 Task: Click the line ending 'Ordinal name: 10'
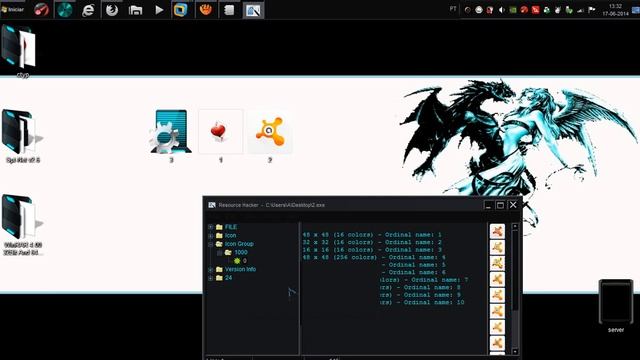(x=422, y=302)
